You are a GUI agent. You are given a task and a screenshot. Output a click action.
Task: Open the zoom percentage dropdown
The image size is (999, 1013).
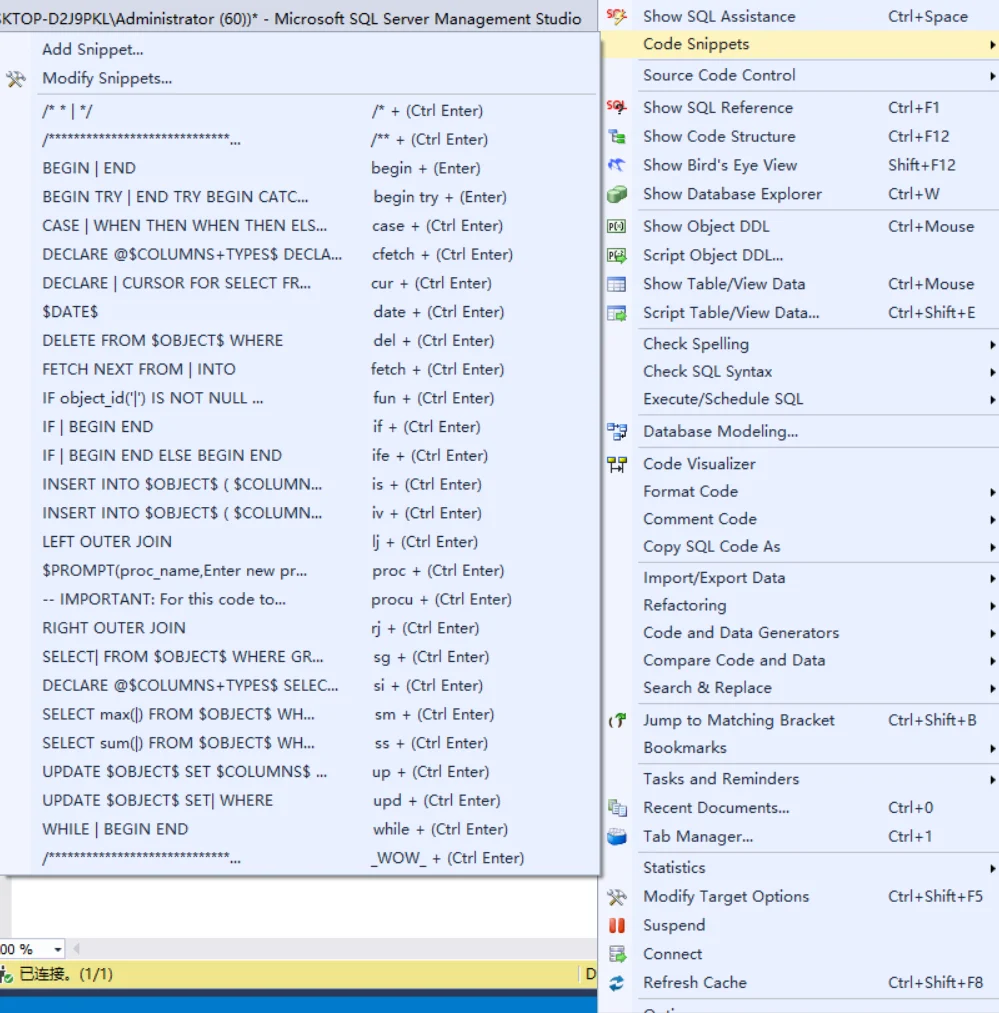pos(58,949)
